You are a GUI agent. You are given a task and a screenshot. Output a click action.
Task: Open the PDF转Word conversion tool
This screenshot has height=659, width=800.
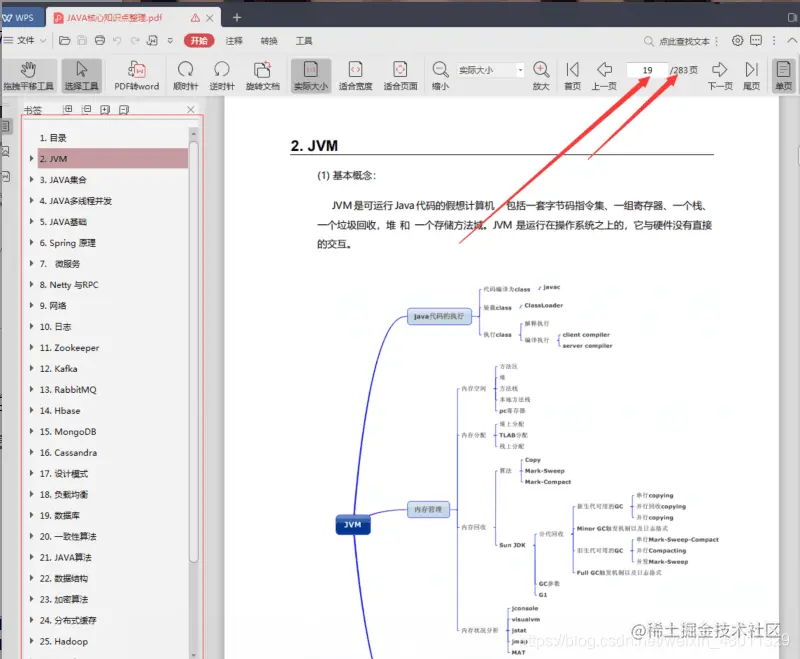(x=135, y=72)
